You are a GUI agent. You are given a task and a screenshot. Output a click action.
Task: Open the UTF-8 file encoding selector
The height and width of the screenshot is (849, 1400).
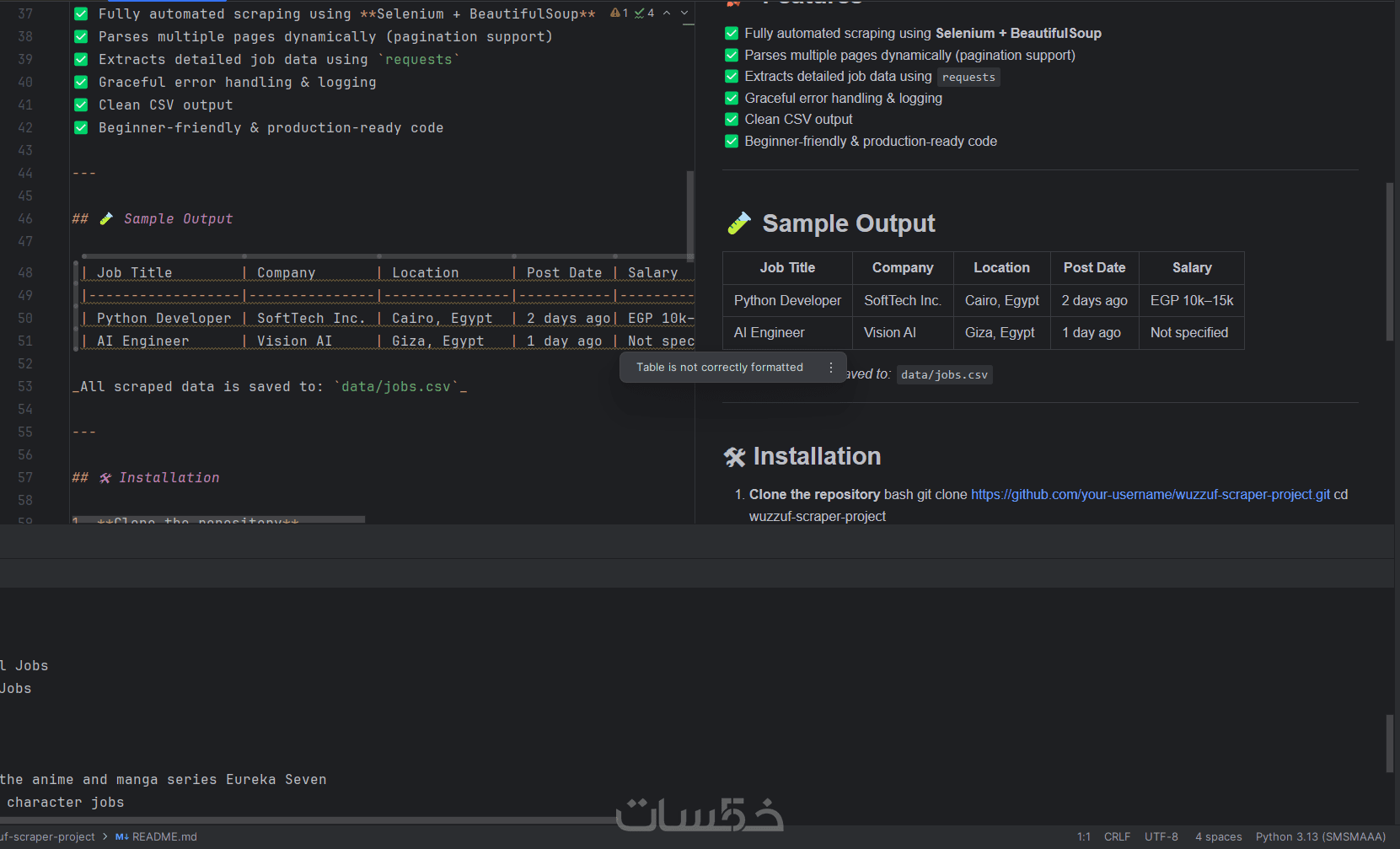(1161, 837)
